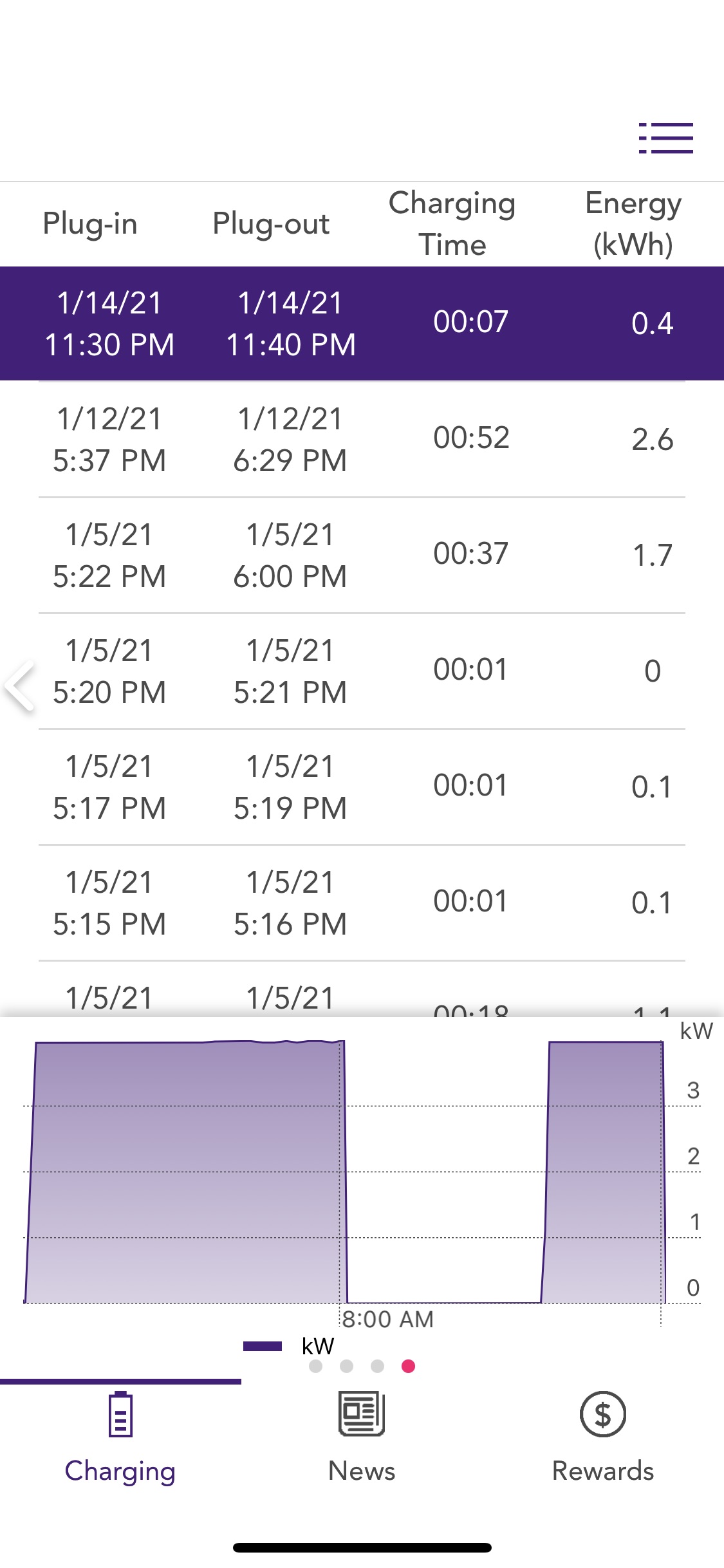The height and width of the screenshot is (1568, 724).
Task: Open the list menu icon
Action: click(x=665, y=138)
